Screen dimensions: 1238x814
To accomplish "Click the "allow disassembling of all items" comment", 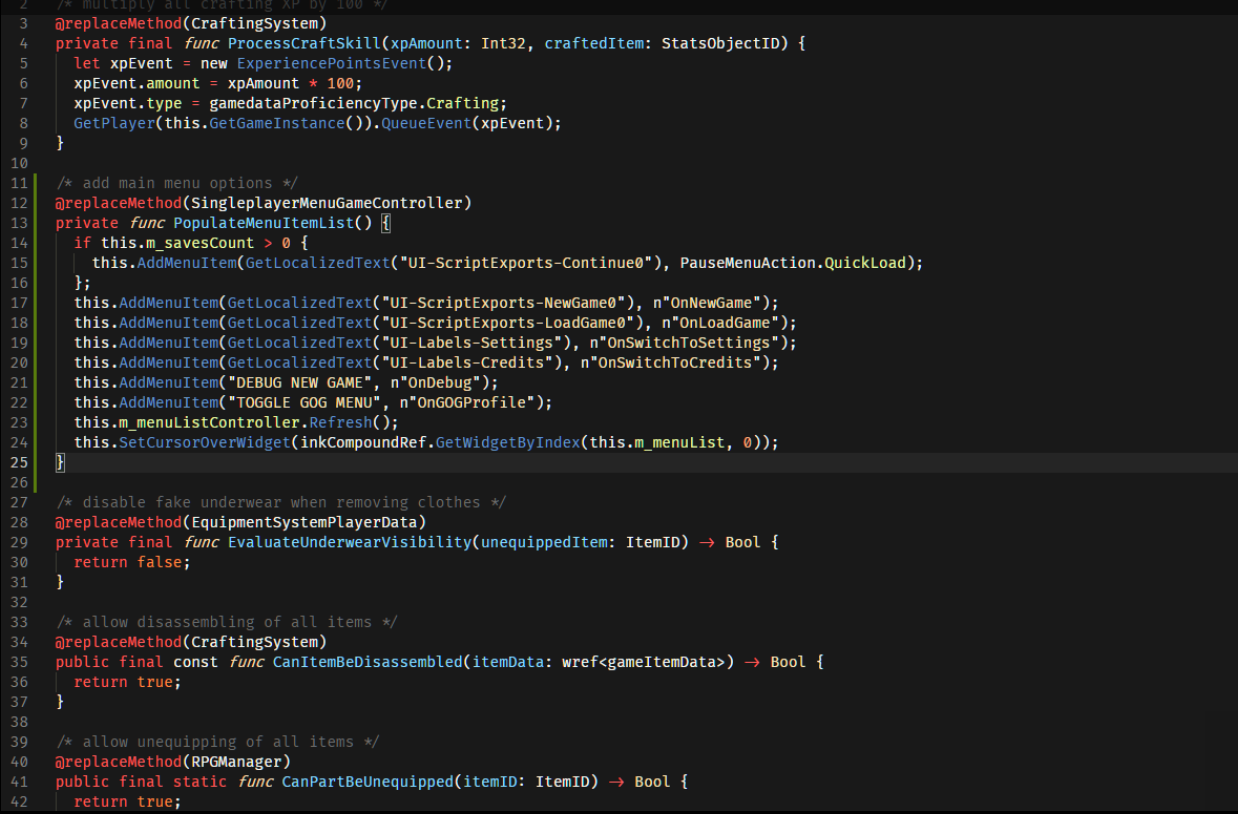I will pyautogui.click(x=227, y=623).
